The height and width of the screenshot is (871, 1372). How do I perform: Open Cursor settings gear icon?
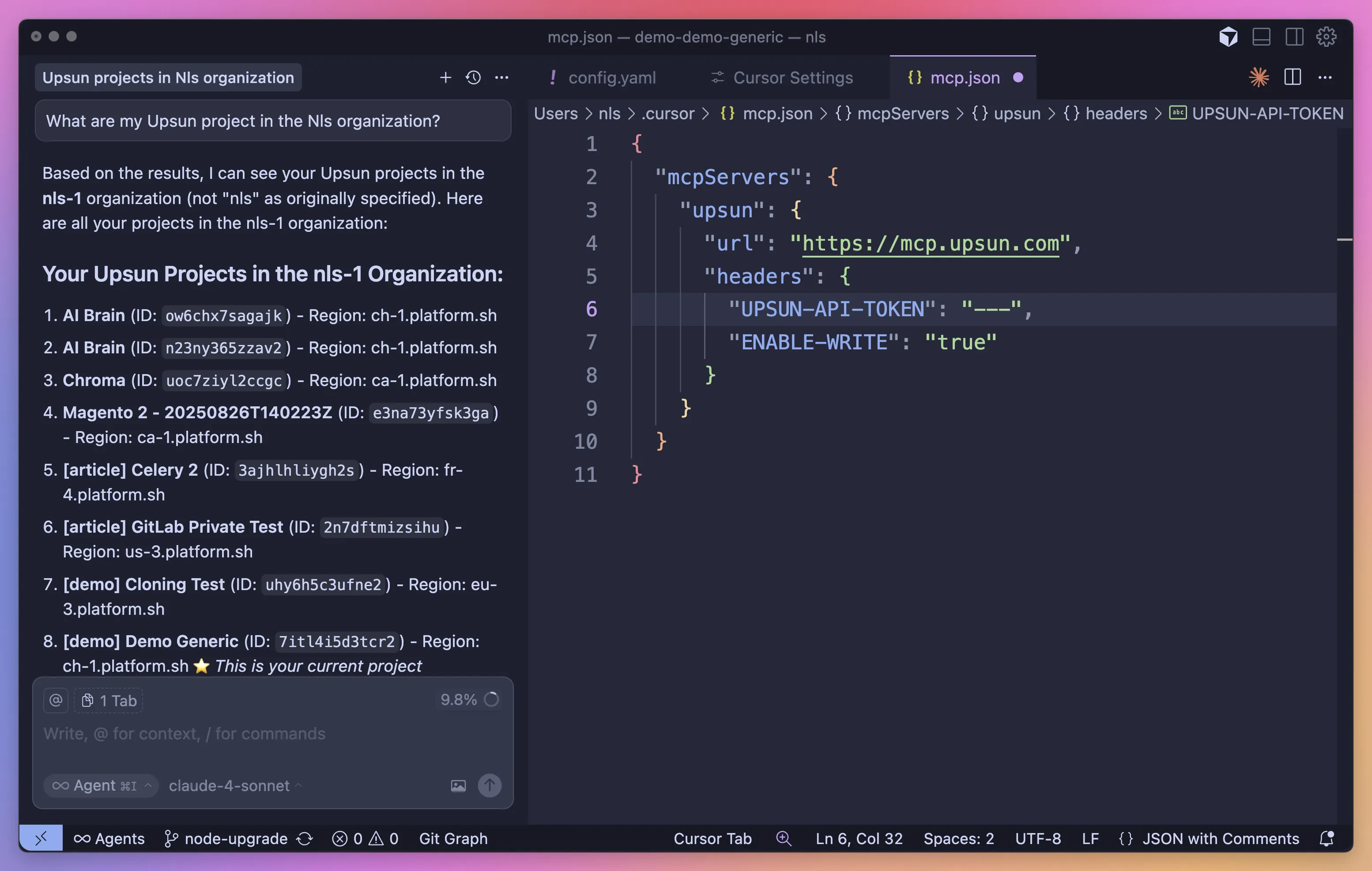(x=1326, y=37)
